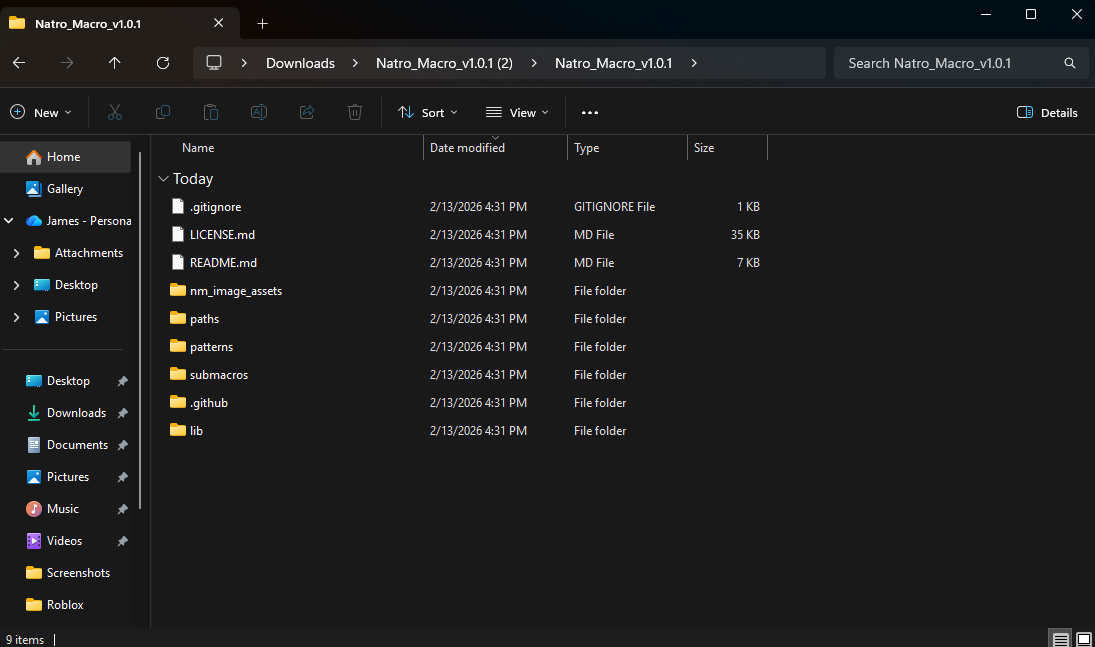Viewport: 1095px width, 647px height.
Task: Open a new tab with plus button
Action: [x=262, y=23]
